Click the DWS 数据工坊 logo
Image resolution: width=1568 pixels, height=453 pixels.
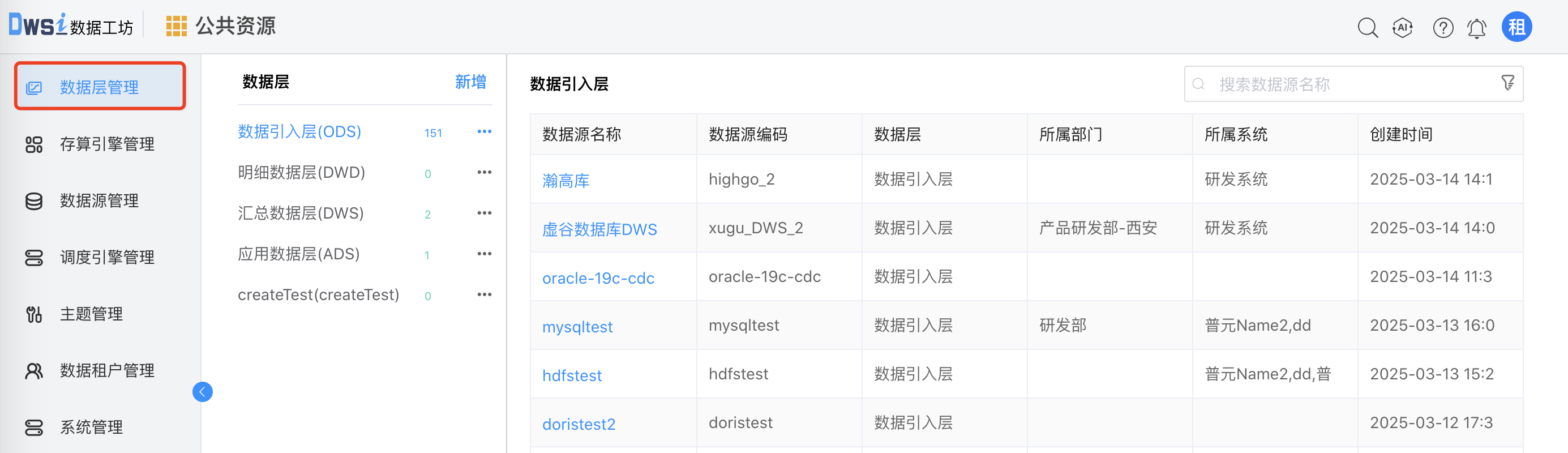71,25
